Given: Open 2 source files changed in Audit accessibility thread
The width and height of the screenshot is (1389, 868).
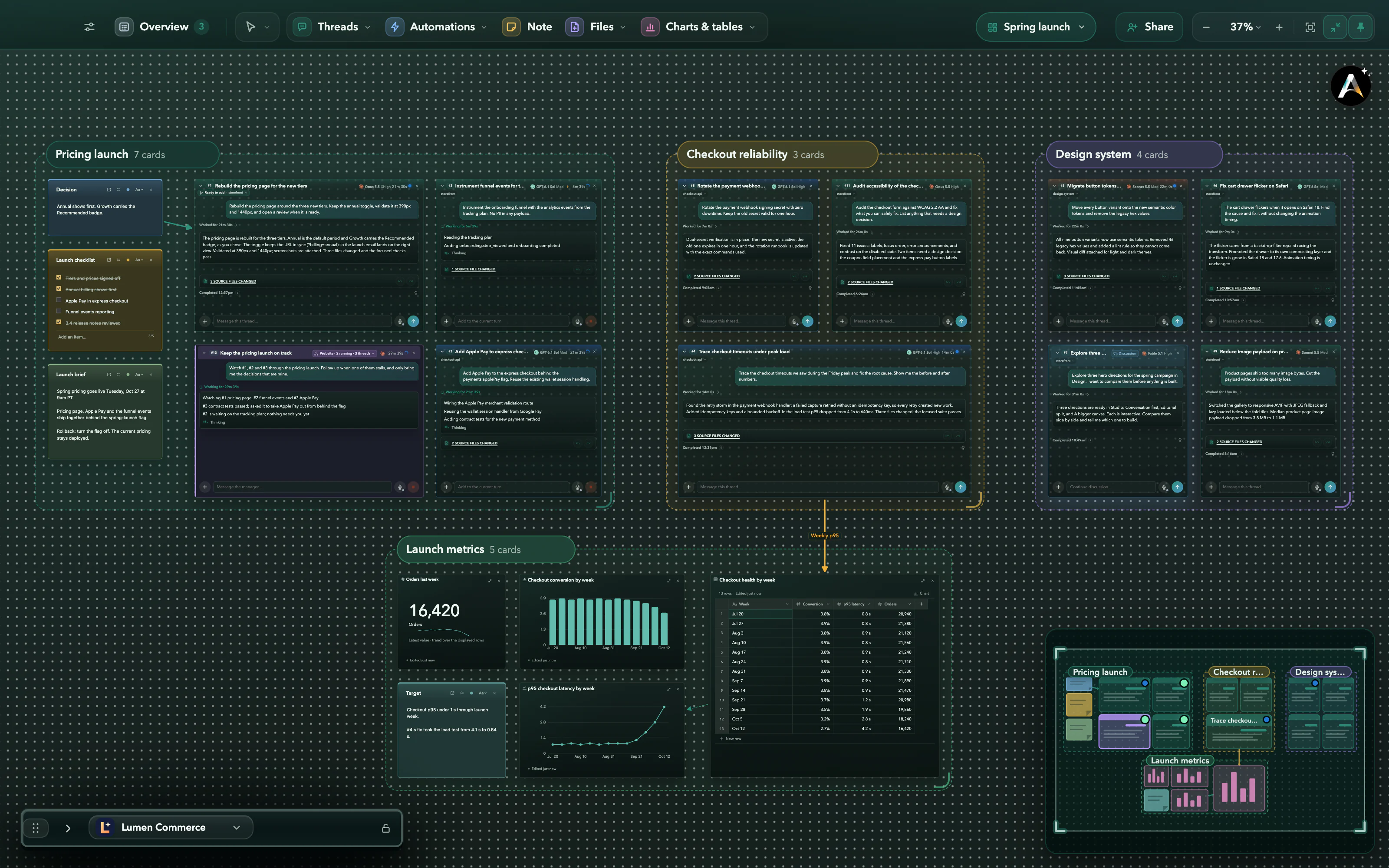Looking at the screenshot, I should (870, 283).
